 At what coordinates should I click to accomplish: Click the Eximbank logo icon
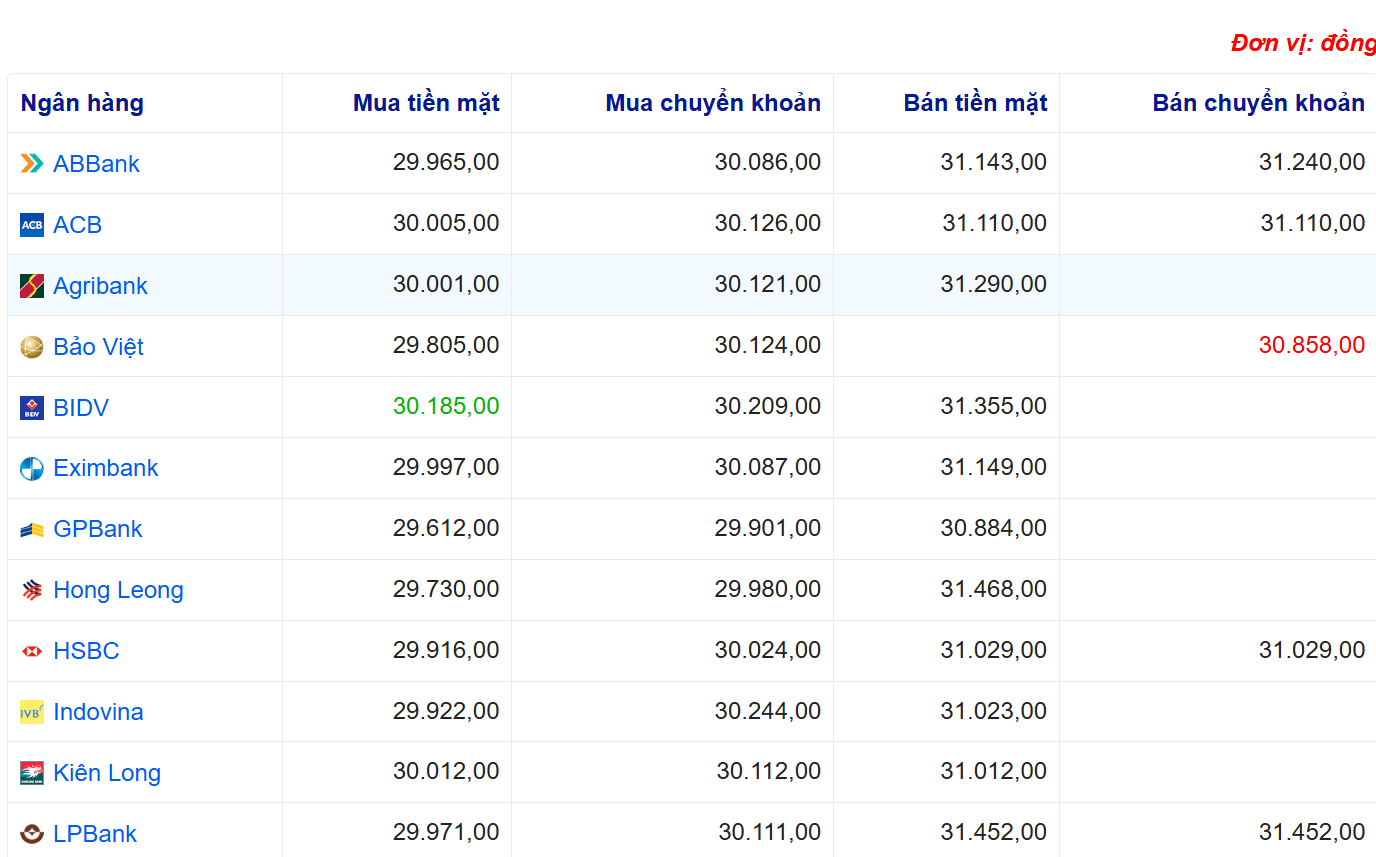(x=32, y=468)
